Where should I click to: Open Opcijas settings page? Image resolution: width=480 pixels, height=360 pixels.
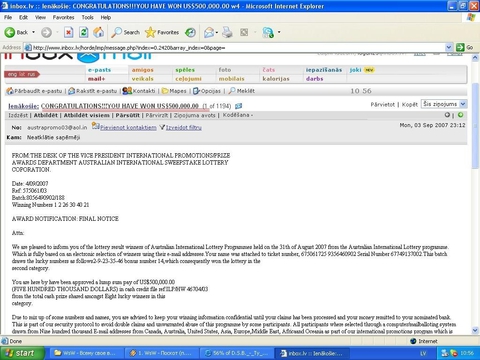pos(207,91)
